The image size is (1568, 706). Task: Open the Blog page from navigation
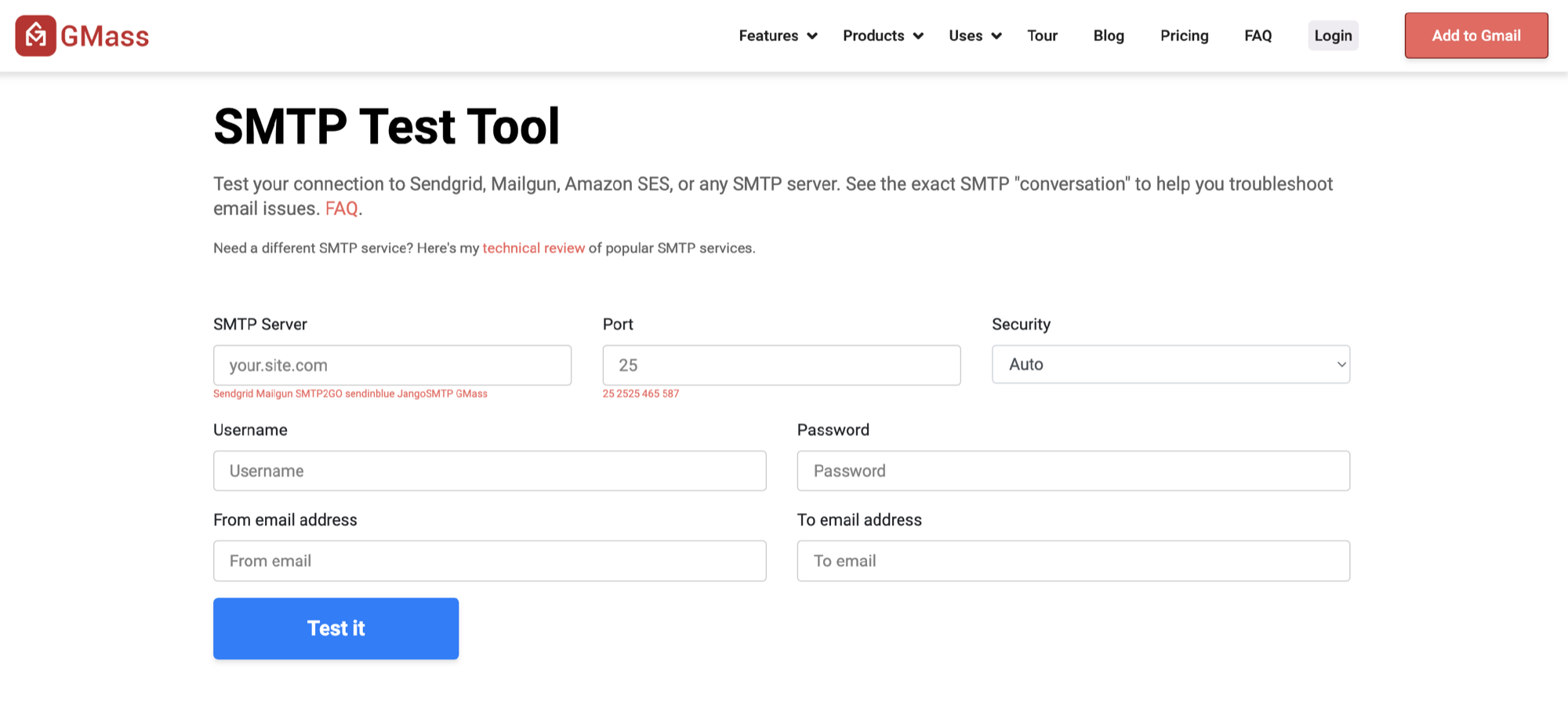click(x=1108, y=35)
